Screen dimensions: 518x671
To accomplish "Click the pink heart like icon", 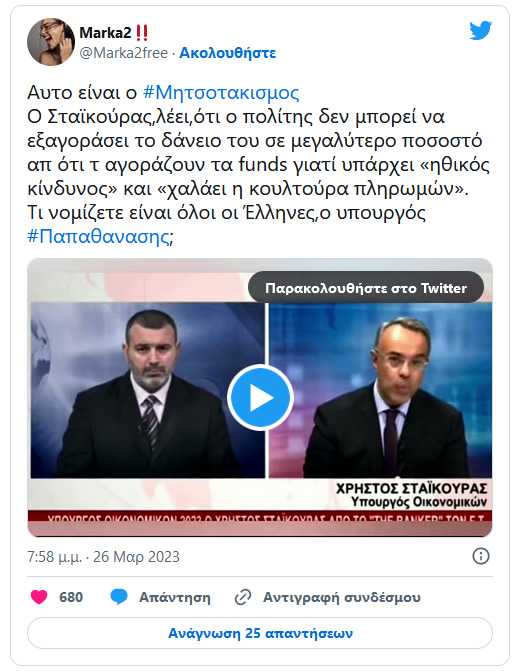I will (x=39, y=597).
